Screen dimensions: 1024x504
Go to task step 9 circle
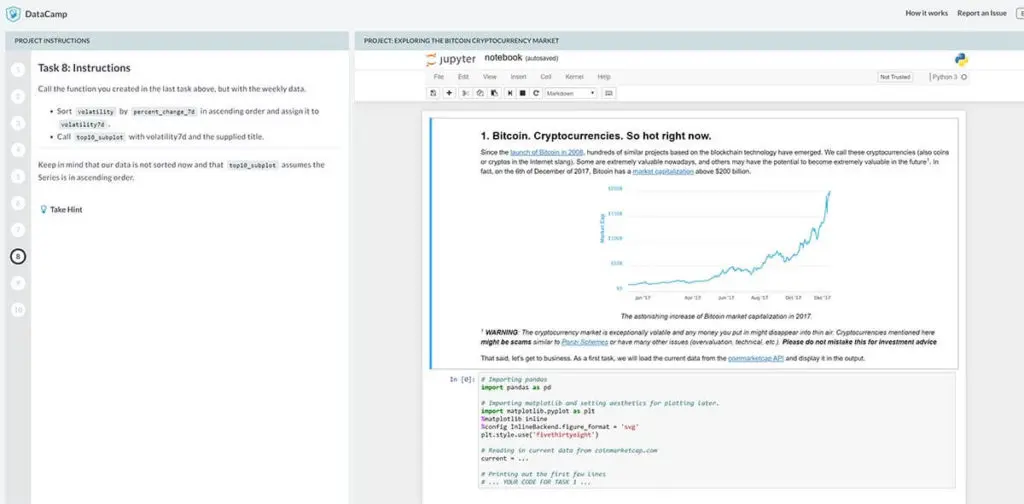coord(18,283)
